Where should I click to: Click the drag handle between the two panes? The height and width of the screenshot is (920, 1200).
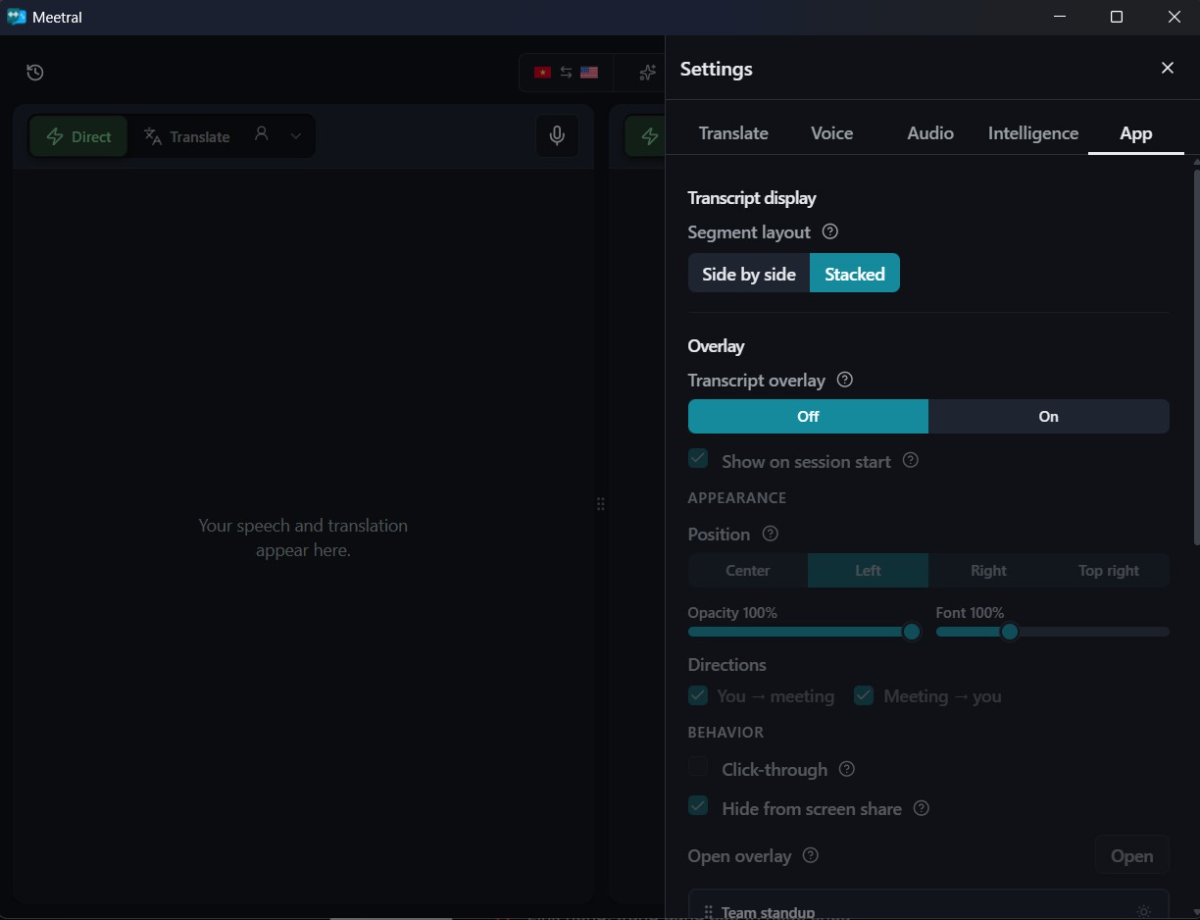coord(601,504)
